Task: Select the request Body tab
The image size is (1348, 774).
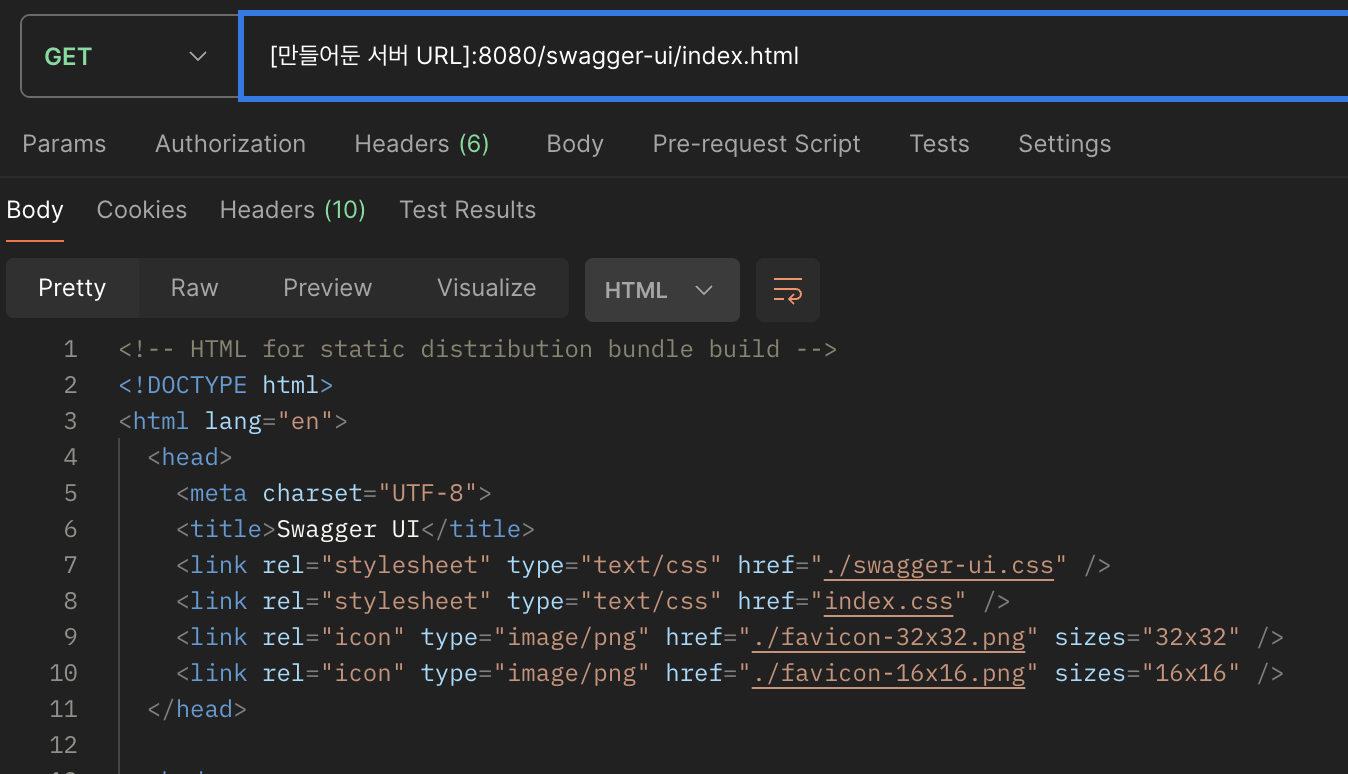Action: 575,144
